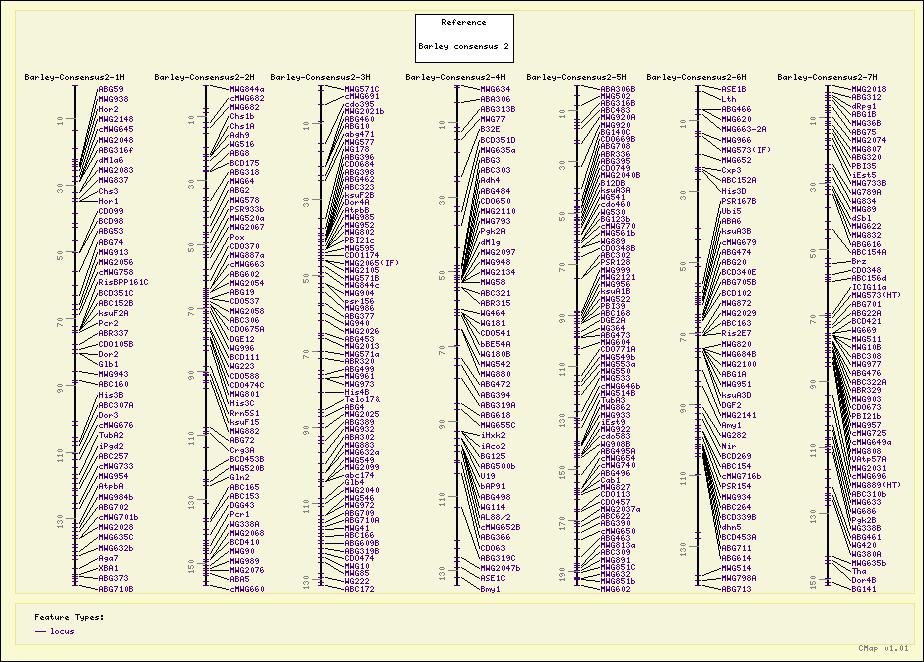Open the Barley-Consensus2-7H map title
This screenshot has height=662, width=924.
pos(827,77)
